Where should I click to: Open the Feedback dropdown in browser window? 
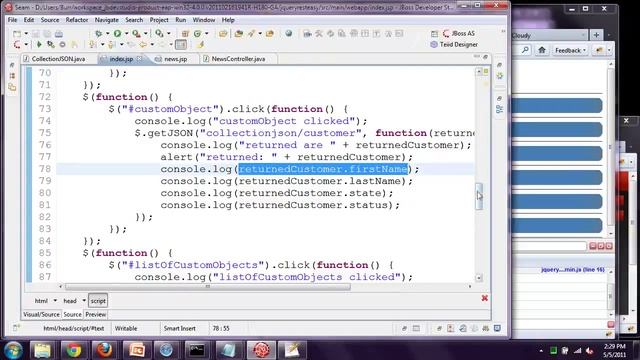pos(570,50)
